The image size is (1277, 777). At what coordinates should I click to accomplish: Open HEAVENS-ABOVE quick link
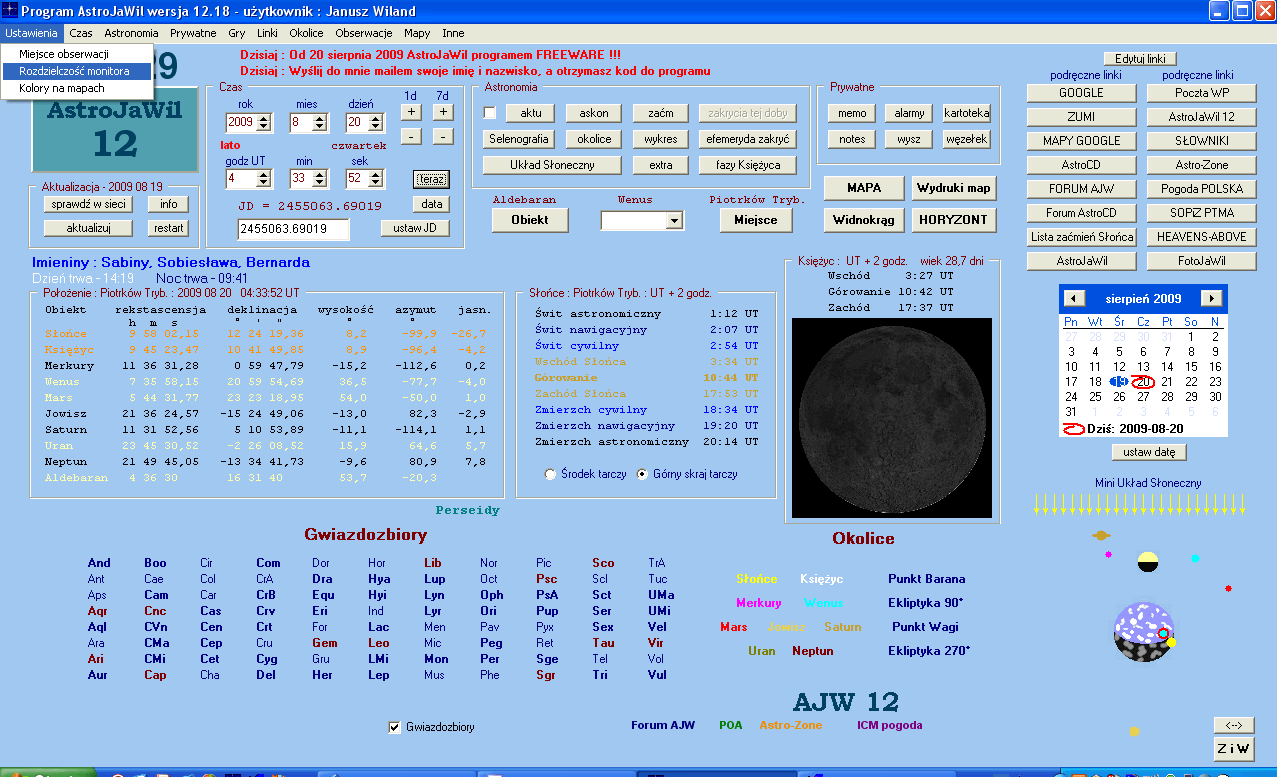(1201, 237)
